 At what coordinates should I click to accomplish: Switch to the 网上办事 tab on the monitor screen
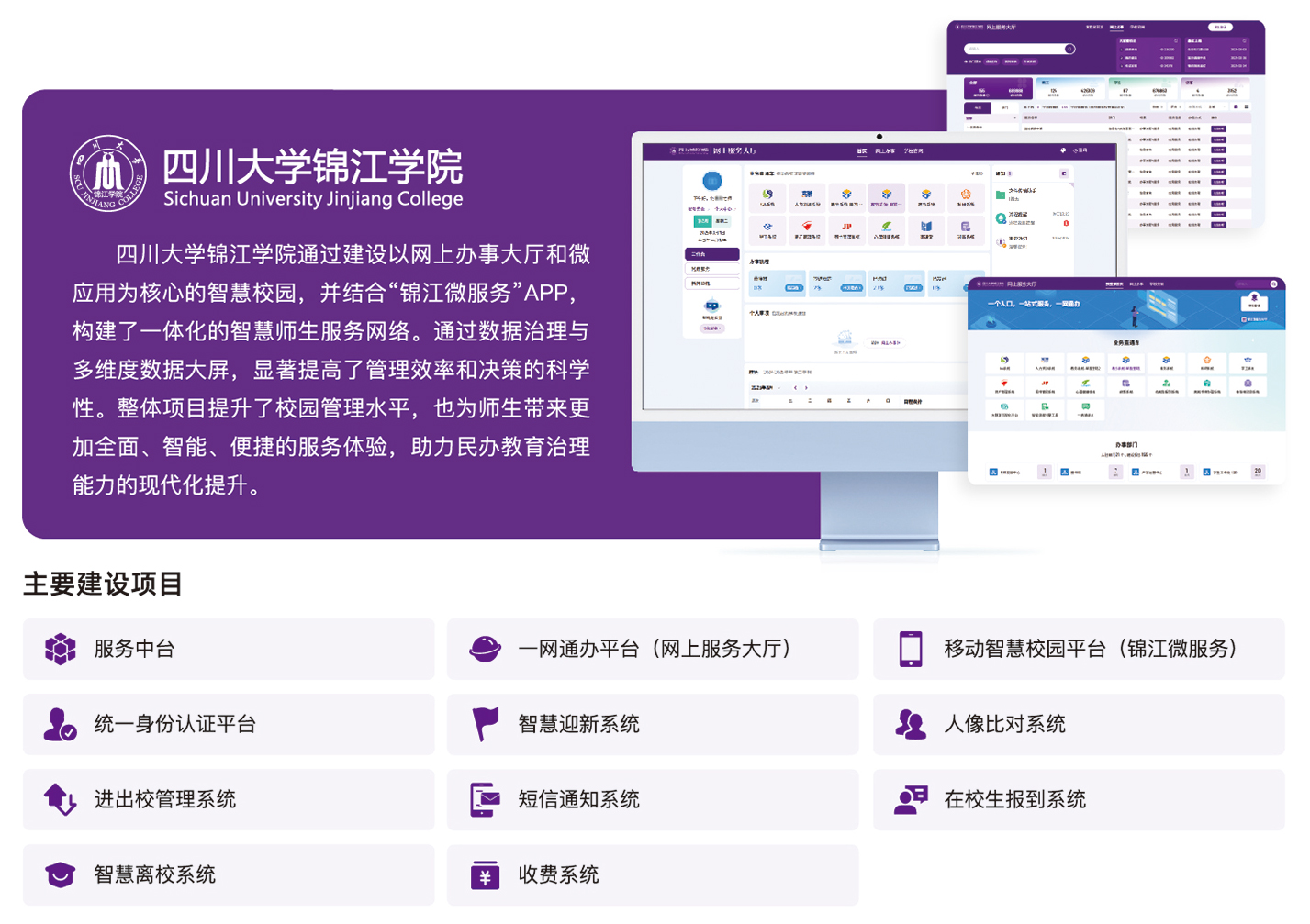885,150
